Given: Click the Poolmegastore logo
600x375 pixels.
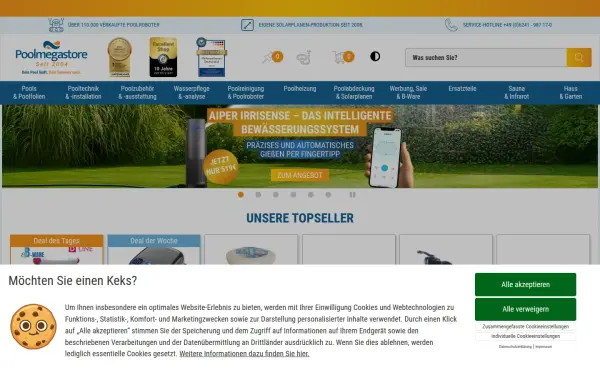Looking at the screenshot, I should [x=51, y=57].
